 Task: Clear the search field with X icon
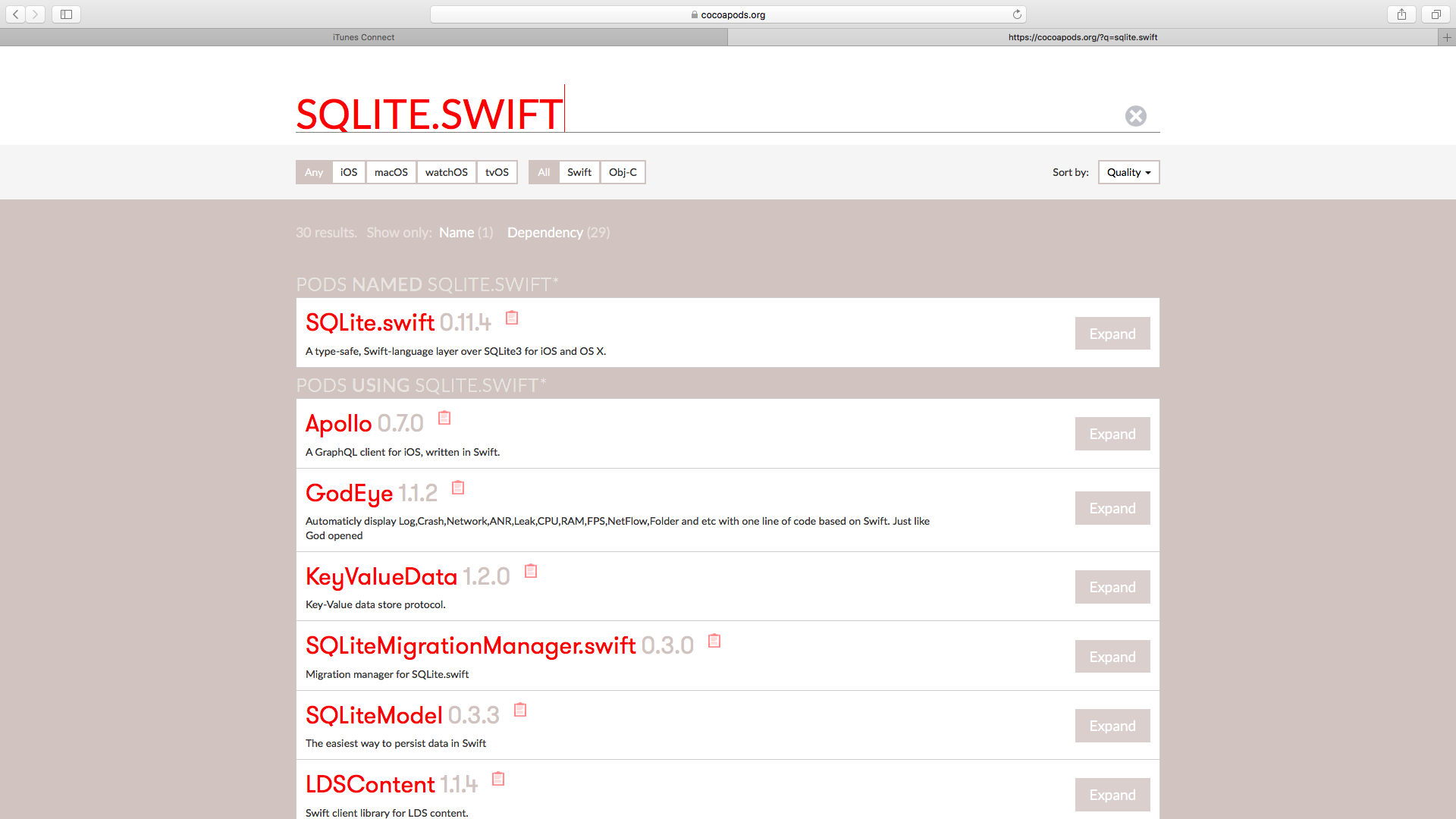click(x=1135, y=116)
